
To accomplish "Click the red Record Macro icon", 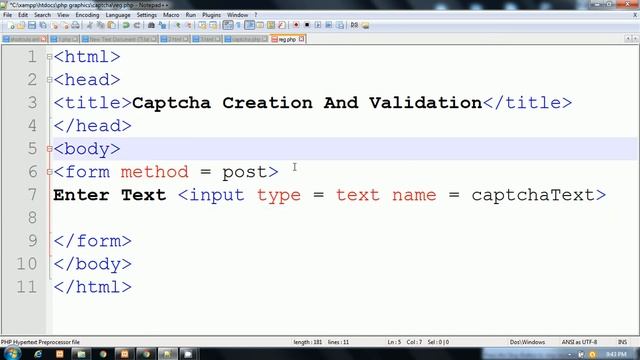I will [x=296, y=25].
